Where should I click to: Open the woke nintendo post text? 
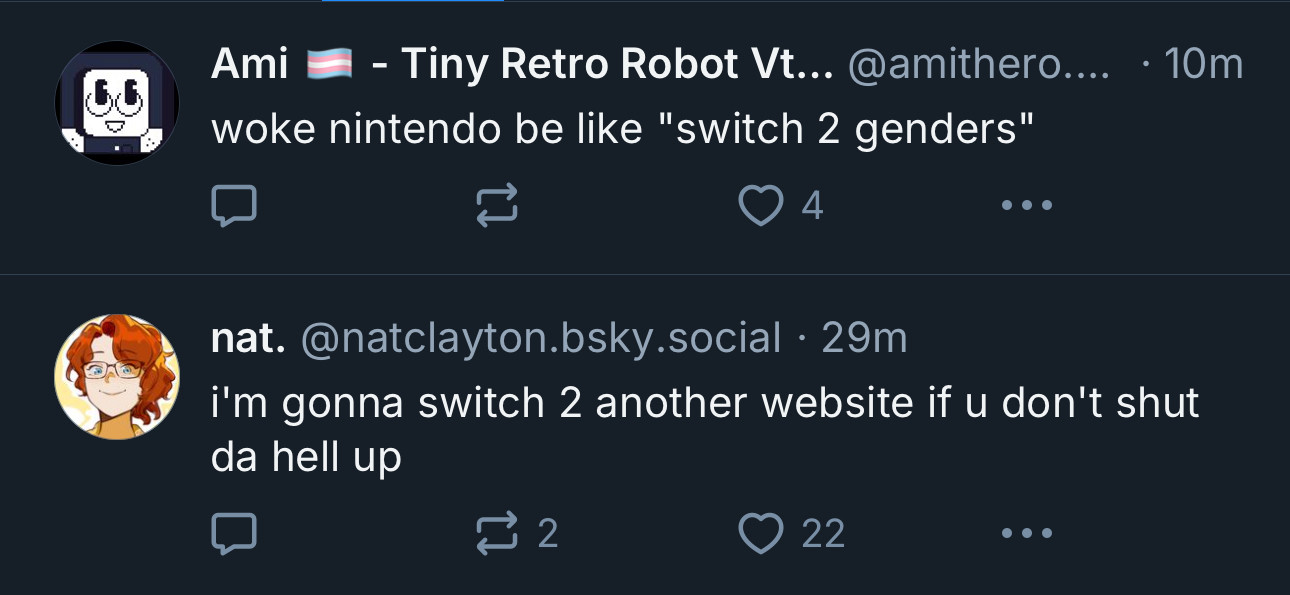(622, 130)
